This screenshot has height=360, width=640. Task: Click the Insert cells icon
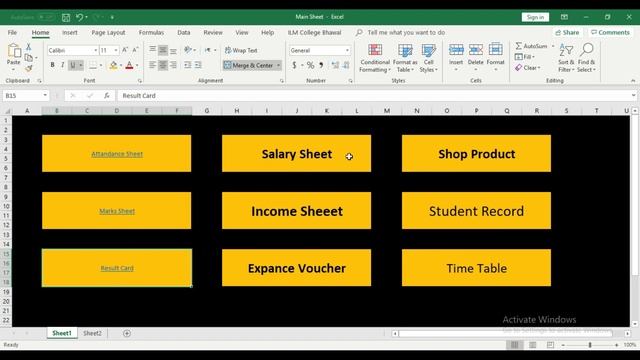(x=456, y=50)
